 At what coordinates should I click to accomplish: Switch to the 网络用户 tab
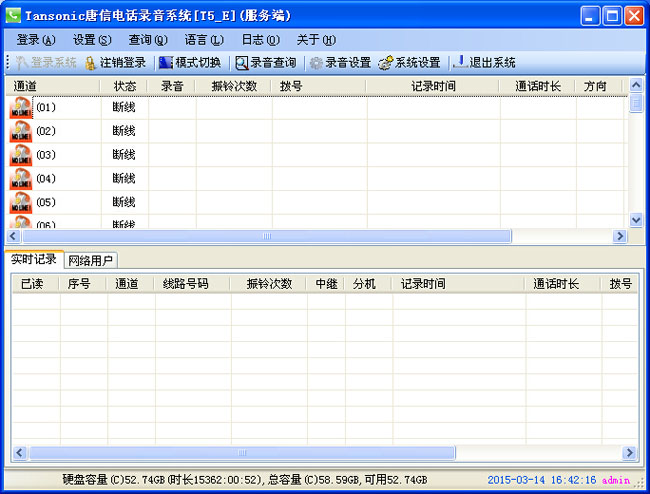point(91,260)
